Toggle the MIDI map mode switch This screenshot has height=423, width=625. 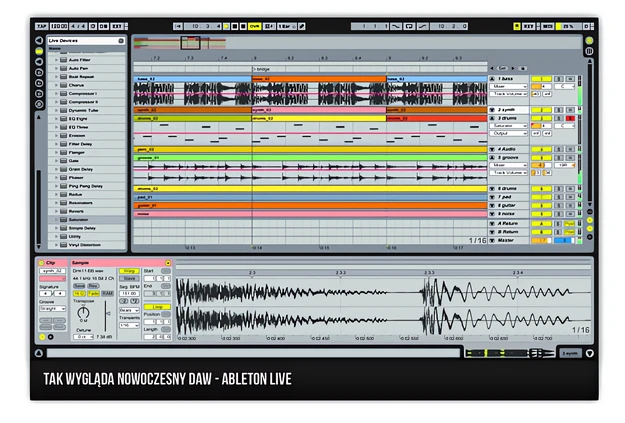pos(547,26)
